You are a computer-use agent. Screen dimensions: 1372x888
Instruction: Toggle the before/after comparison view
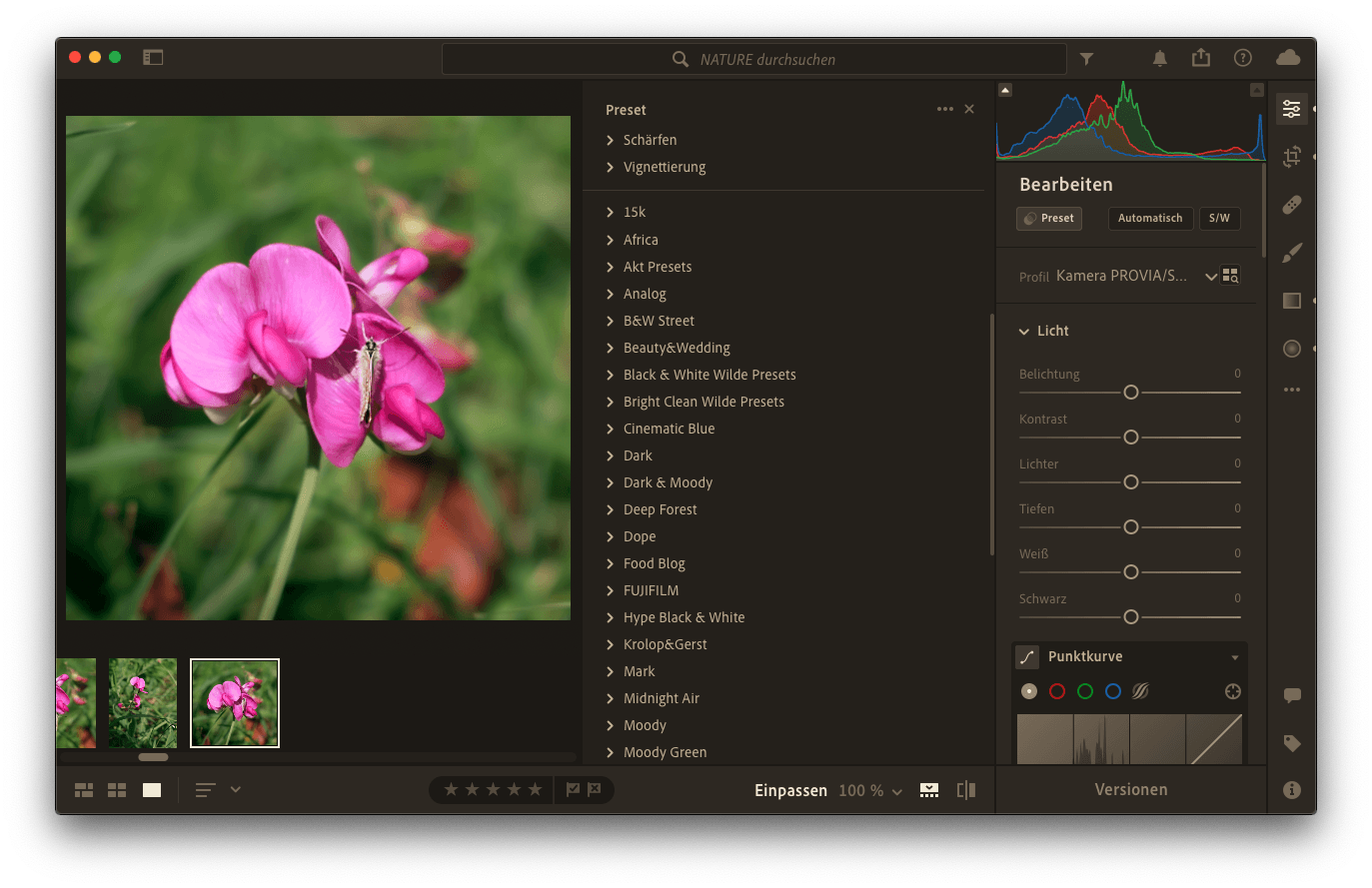tap(965, 790)
